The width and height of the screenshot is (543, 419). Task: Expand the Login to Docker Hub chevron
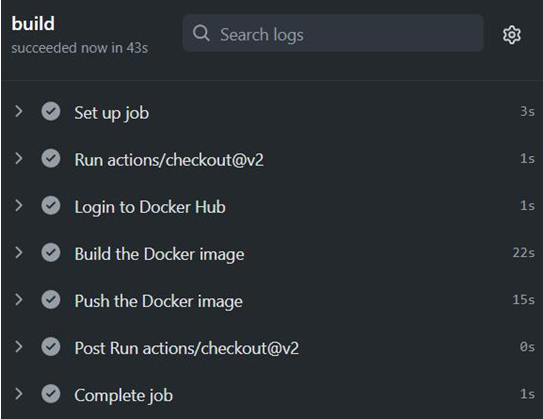point(19,205)
